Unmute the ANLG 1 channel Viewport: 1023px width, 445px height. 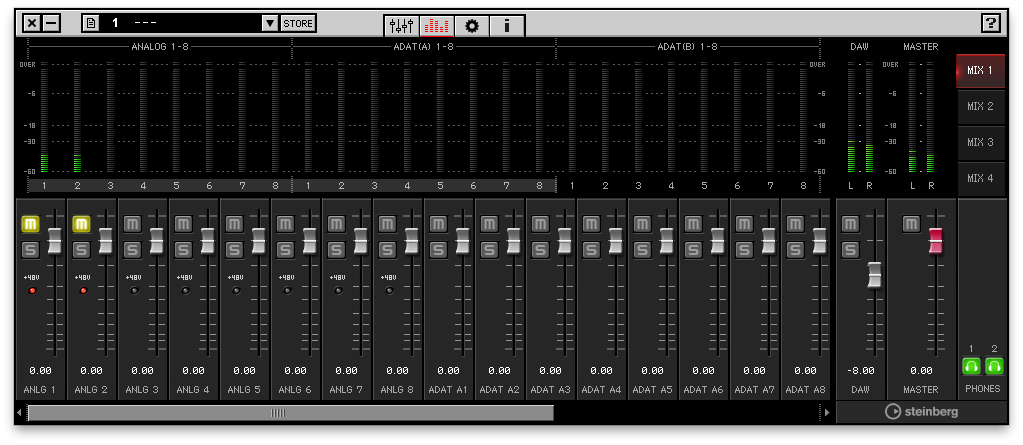30,224
